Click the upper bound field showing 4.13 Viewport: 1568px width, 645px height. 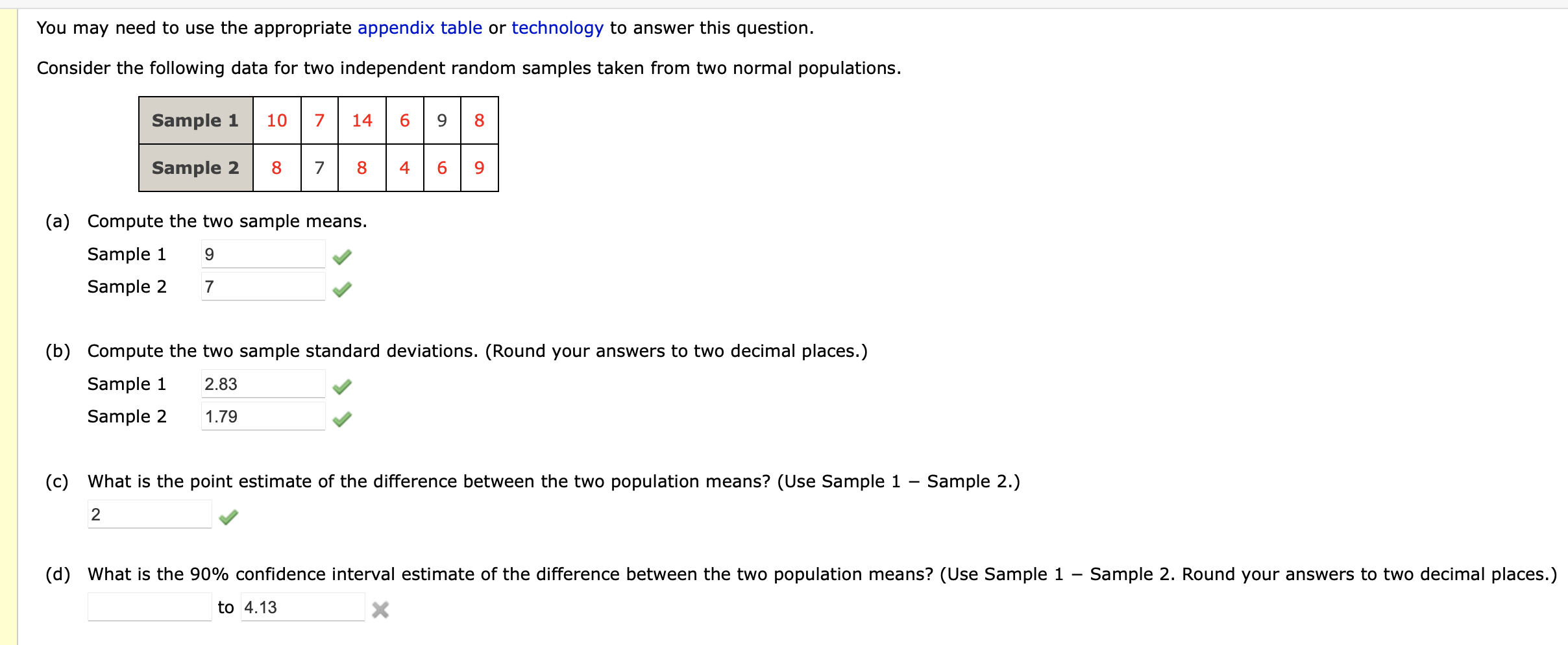302,607
